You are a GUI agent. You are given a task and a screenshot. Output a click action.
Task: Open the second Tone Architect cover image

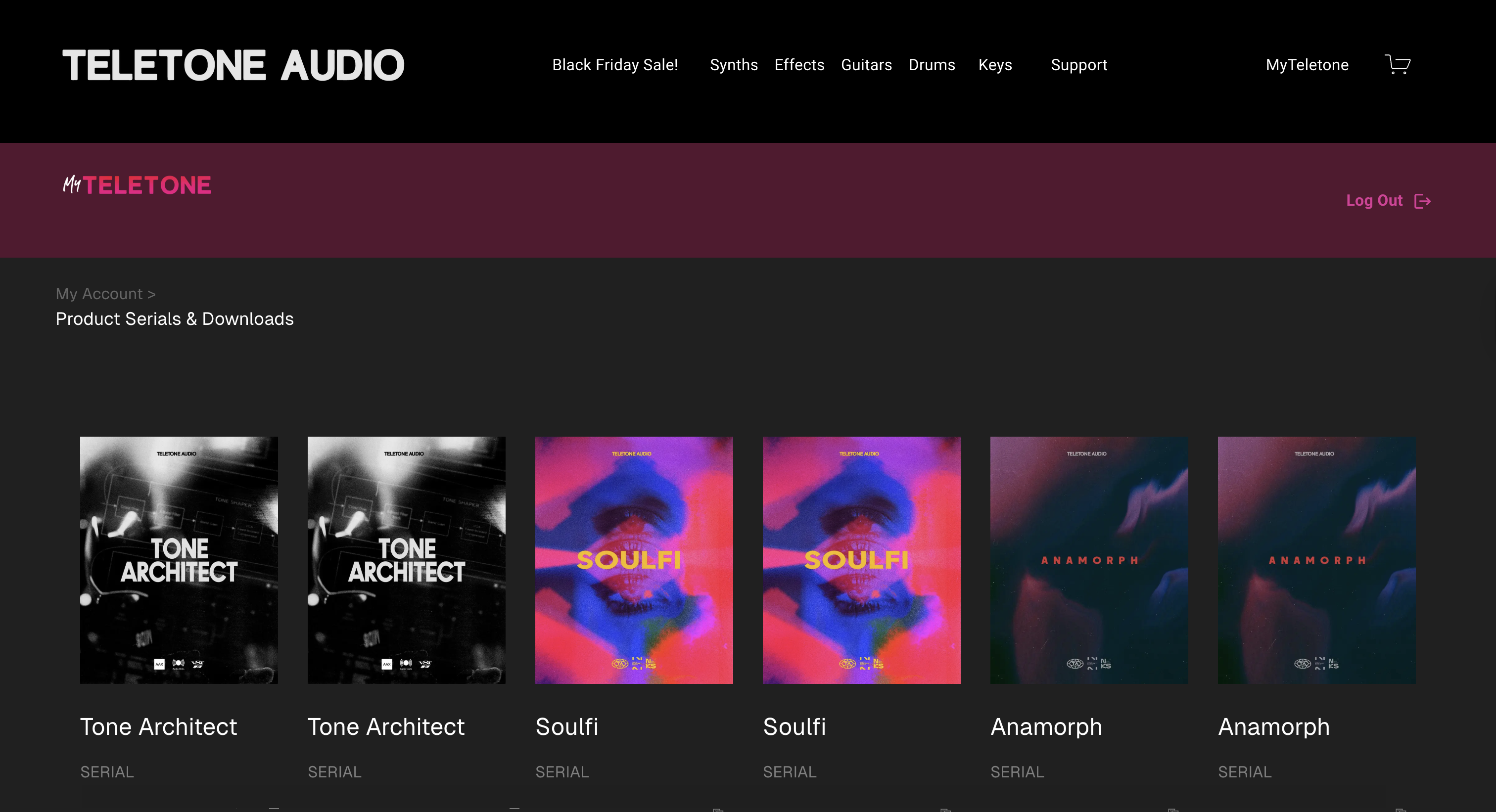click(406, 559)
